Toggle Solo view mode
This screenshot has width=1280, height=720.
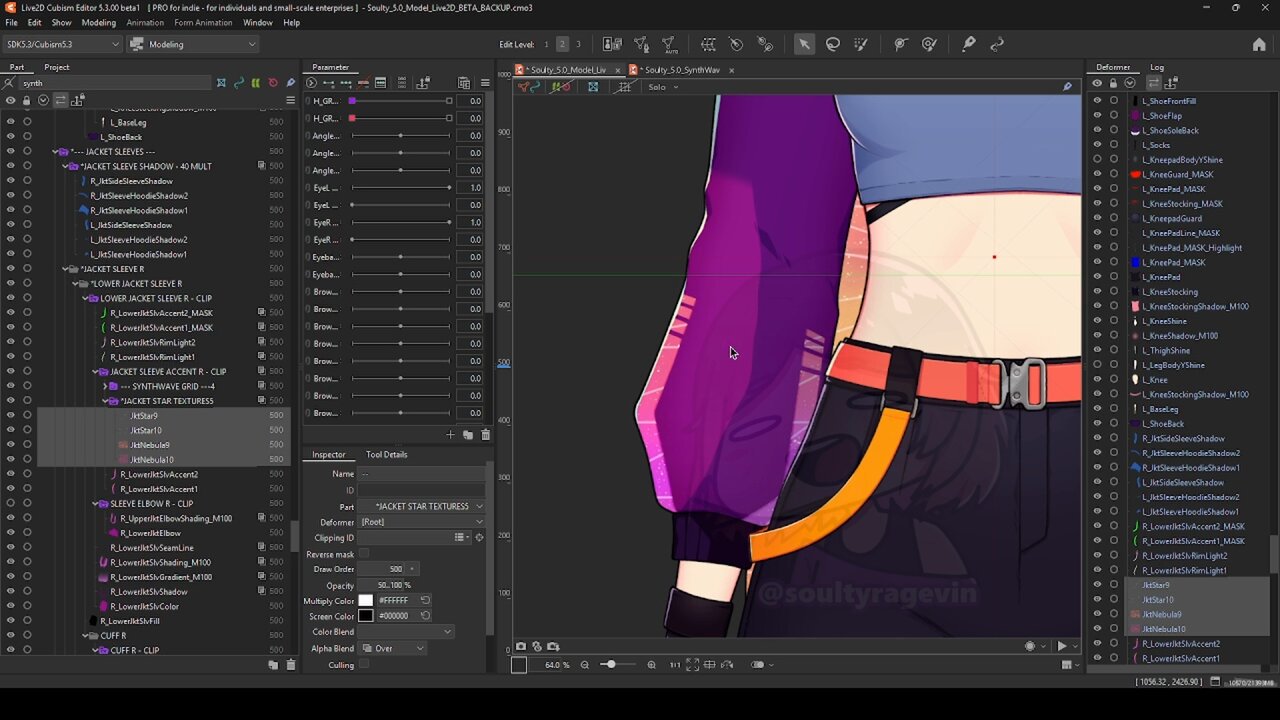coord(656,87)
